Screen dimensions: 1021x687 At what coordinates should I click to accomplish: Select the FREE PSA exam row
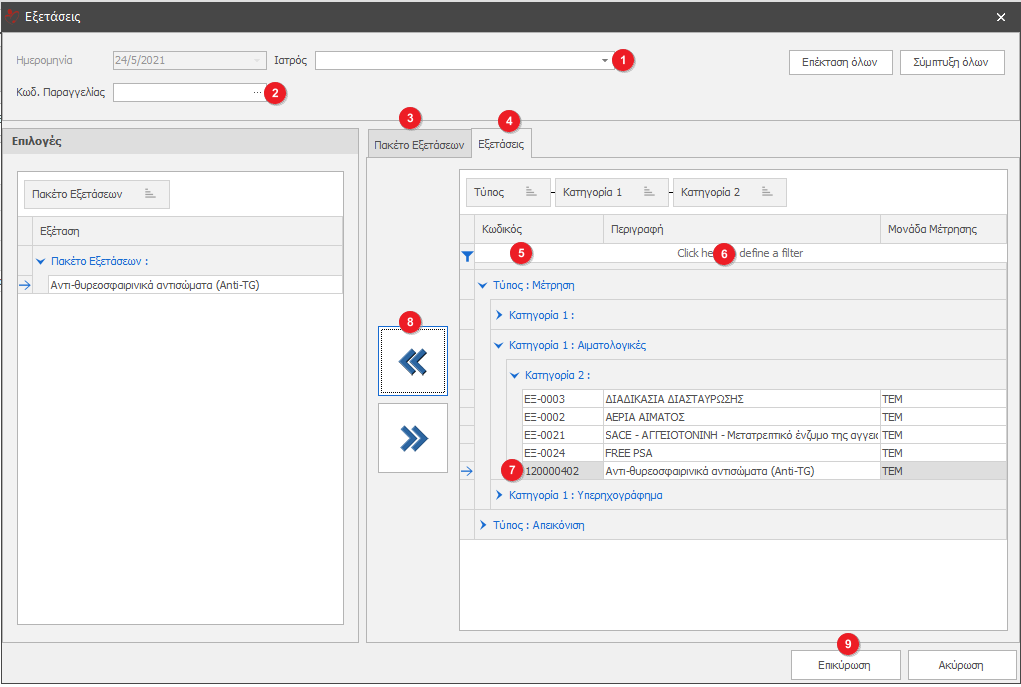click(740, 453)
